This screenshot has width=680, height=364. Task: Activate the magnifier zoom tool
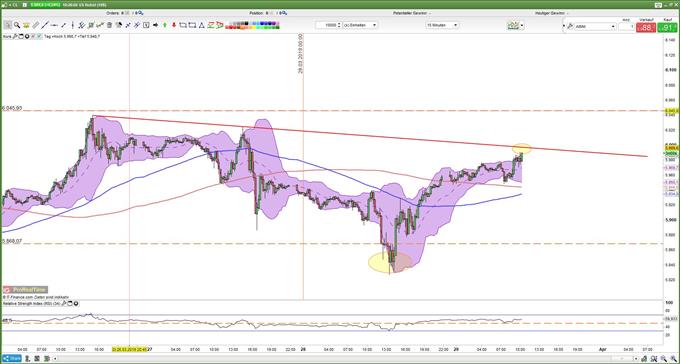tap(17, 25)
